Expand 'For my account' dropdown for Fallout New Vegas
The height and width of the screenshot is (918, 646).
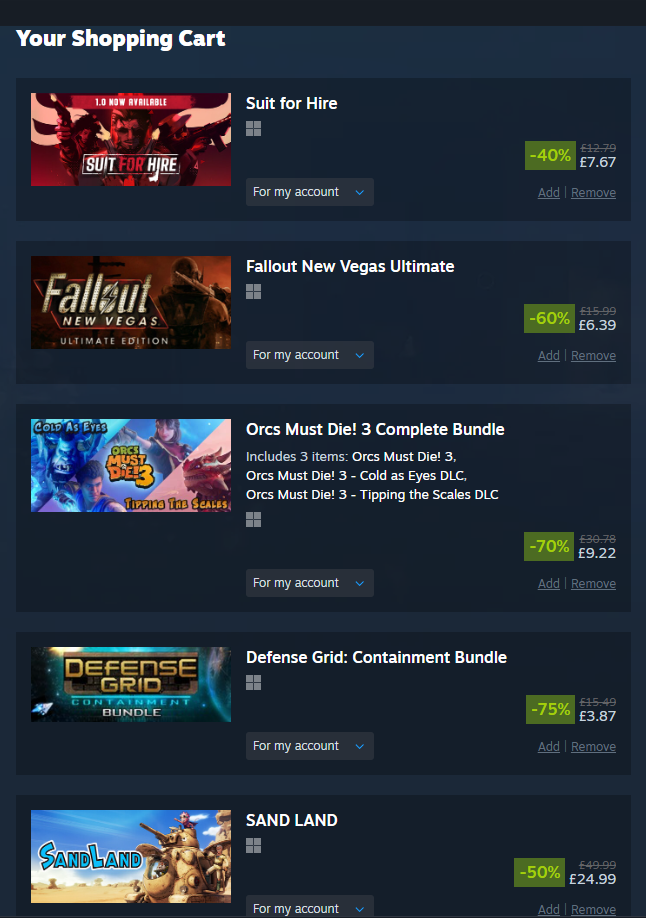(x=309, y=355)
